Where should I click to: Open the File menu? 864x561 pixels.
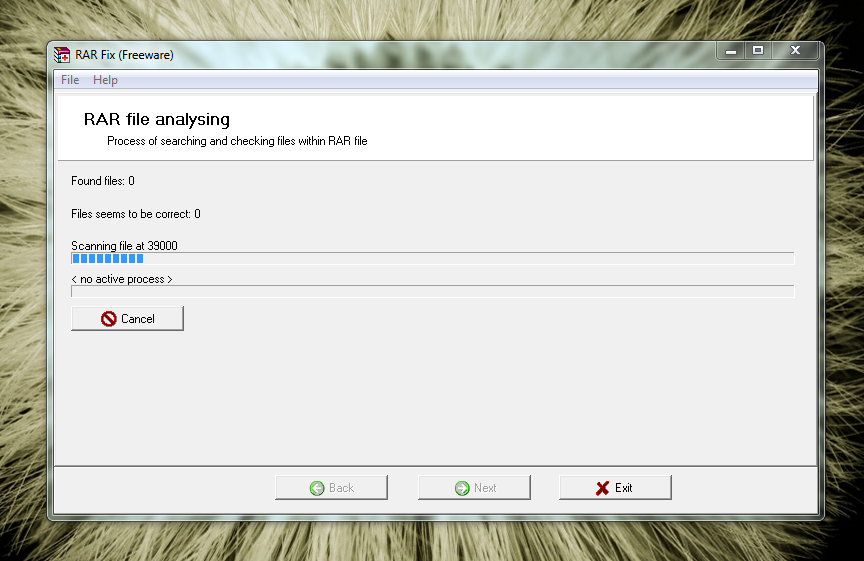(70, 80)
